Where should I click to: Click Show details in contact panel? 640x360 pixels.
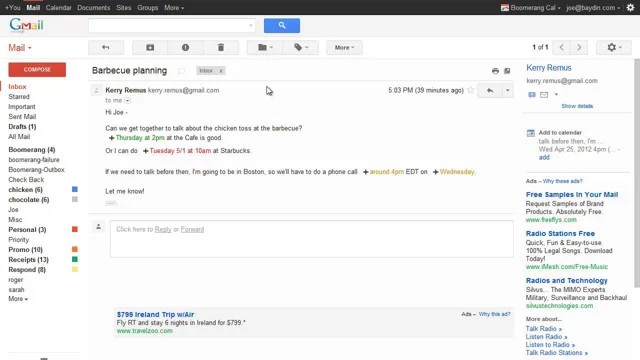click(577, 106)
